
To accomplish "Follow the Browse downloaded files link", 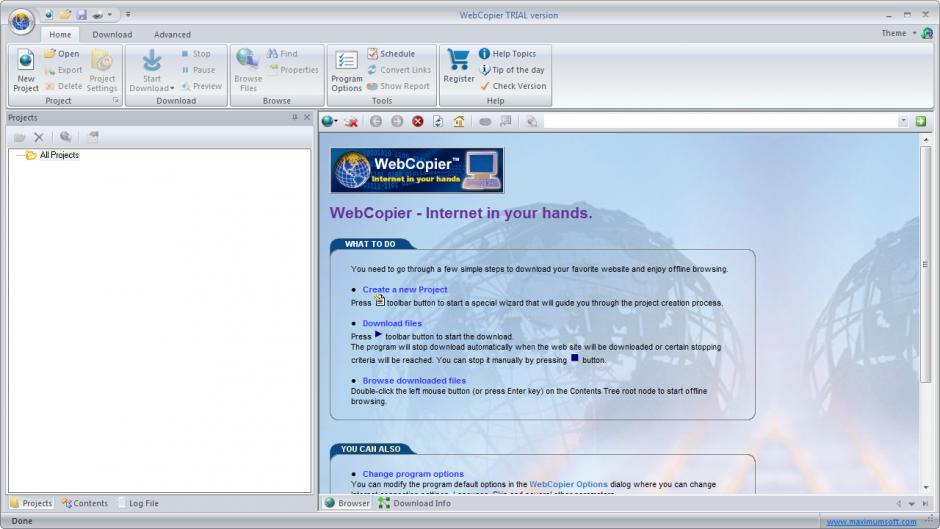I will [414, 380].
